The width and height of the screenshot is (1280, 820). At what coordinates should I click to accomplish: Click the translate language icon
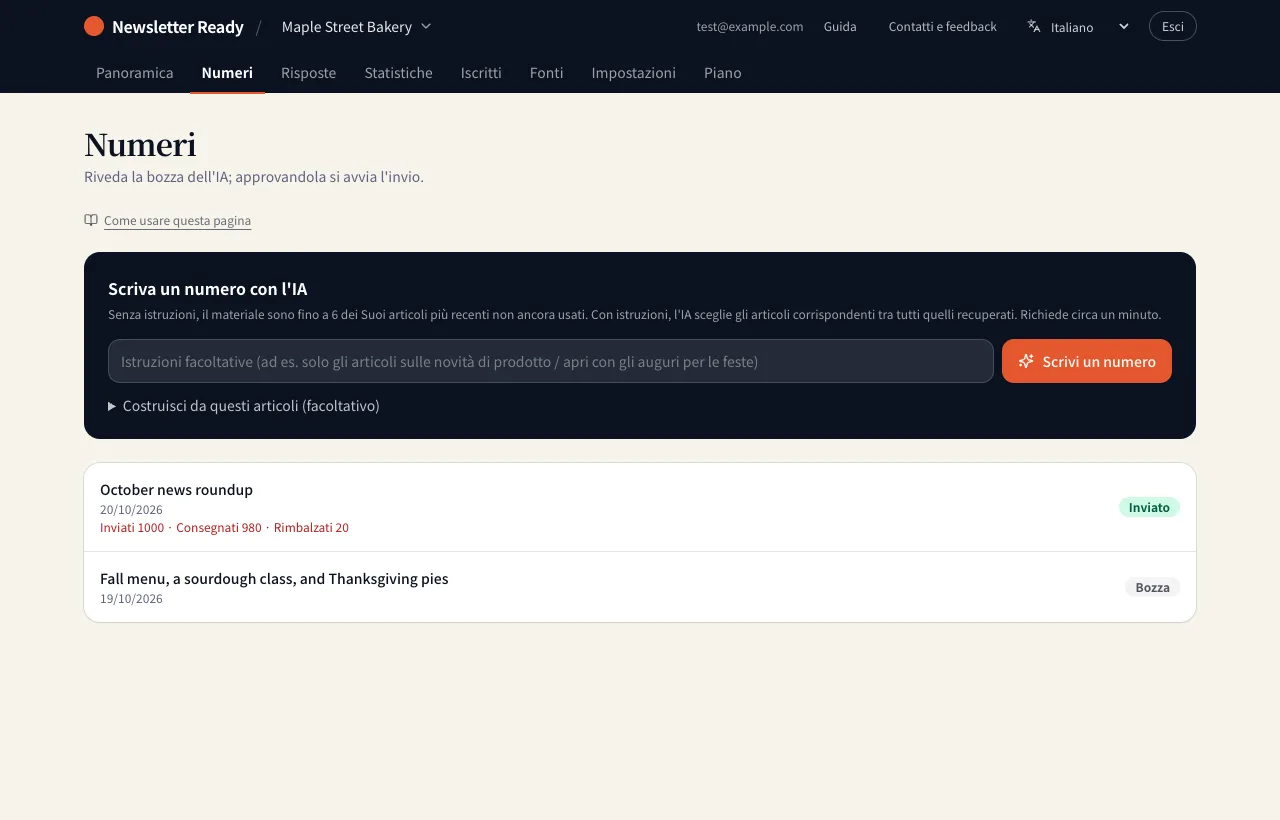[1034, 26]
